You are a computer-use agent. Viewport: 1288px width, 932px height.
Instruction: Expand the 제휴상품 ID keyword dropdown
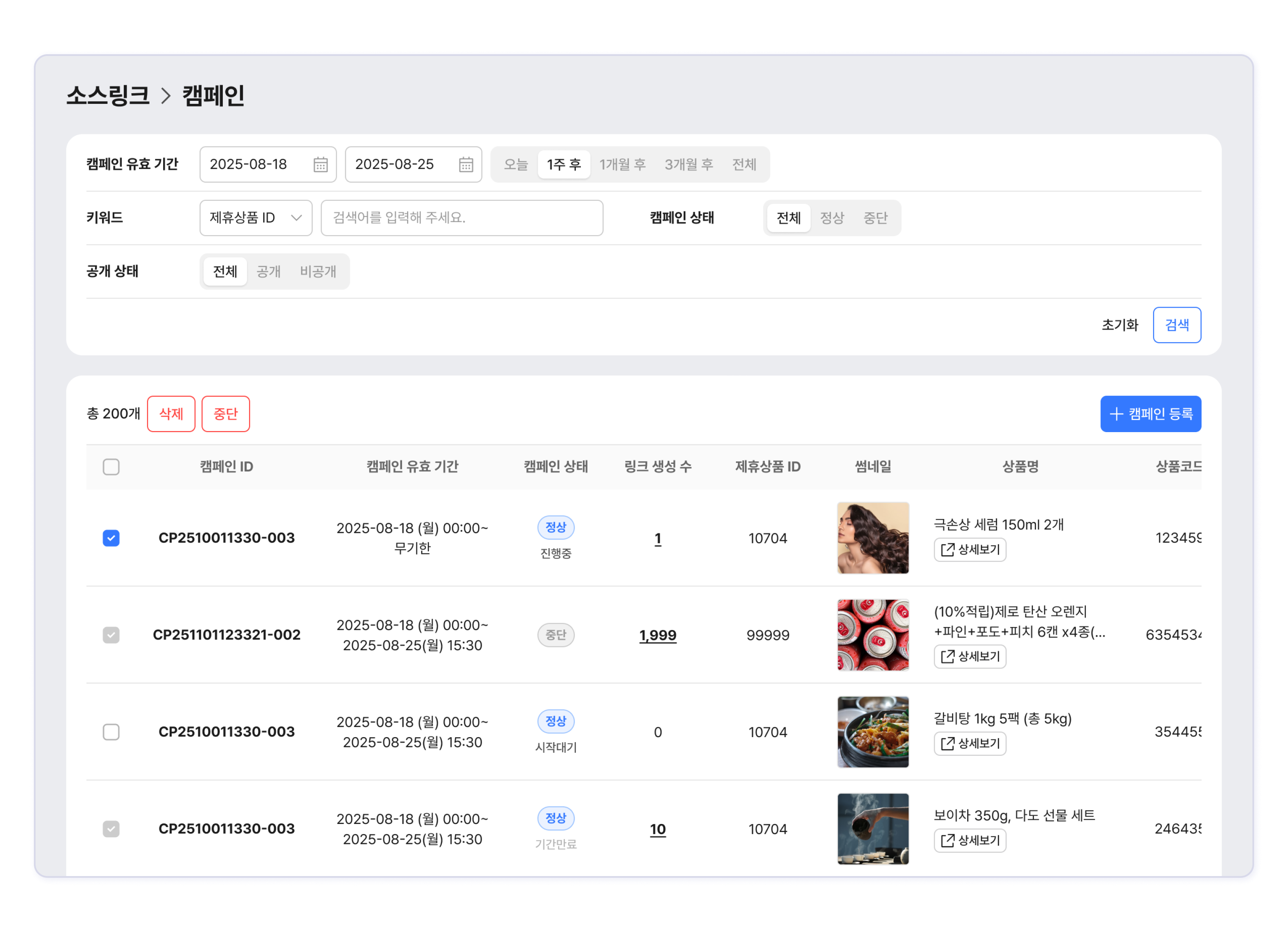[255, 218]
